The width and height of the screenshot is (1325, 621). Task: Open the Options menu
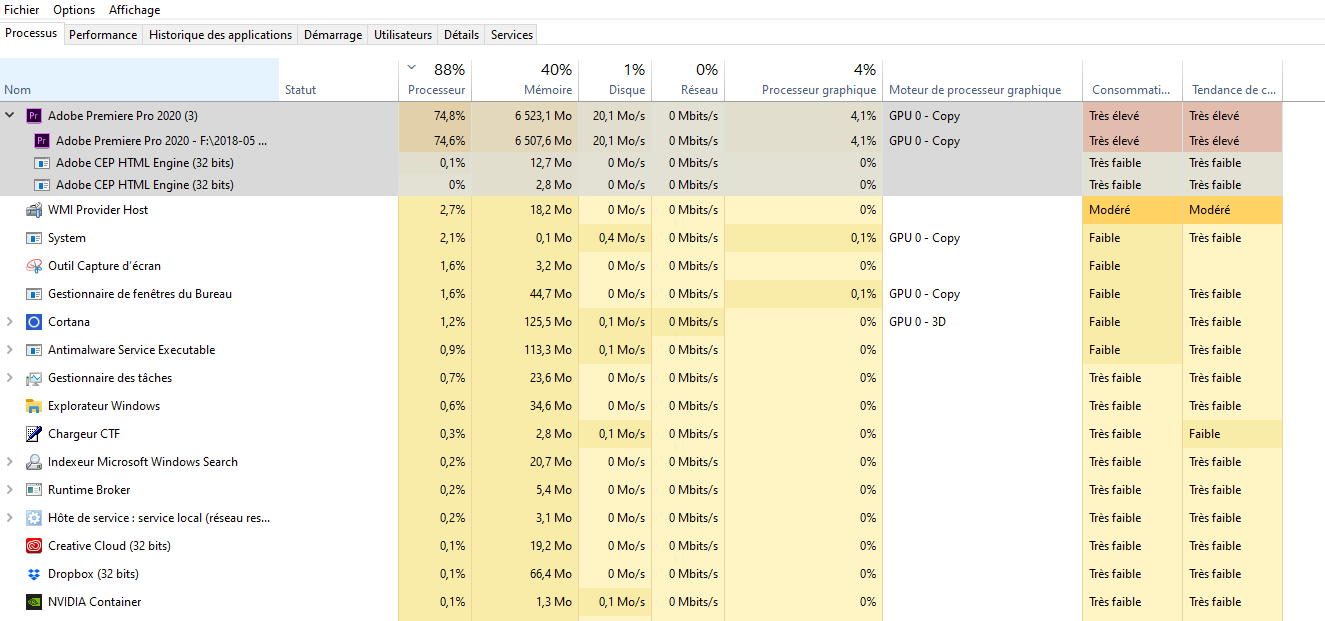click(74, 10)
